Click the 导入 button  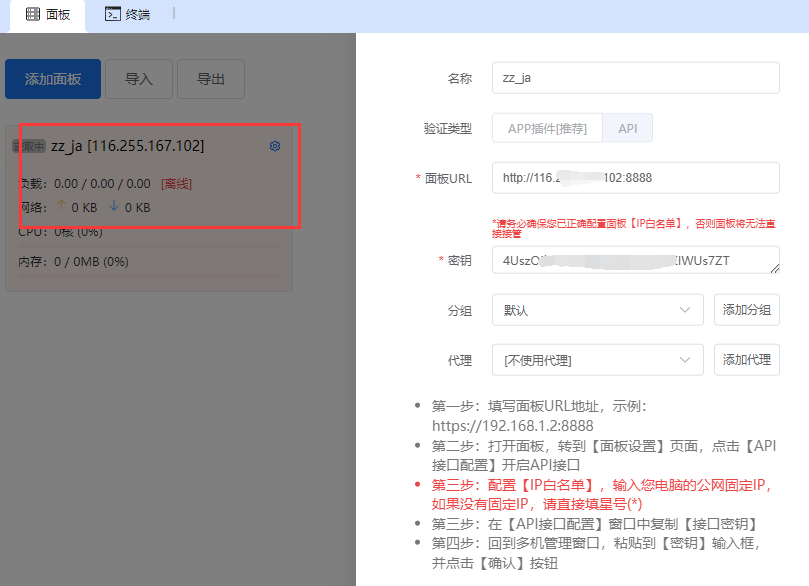(139, 79)
